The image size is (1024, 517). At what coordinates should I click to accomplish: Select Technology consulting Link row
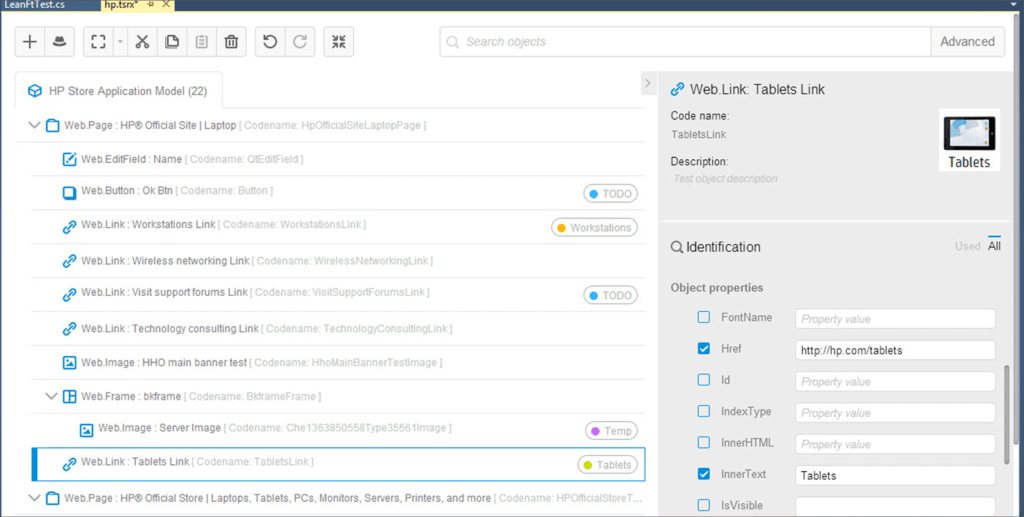(x=338, y=328)
